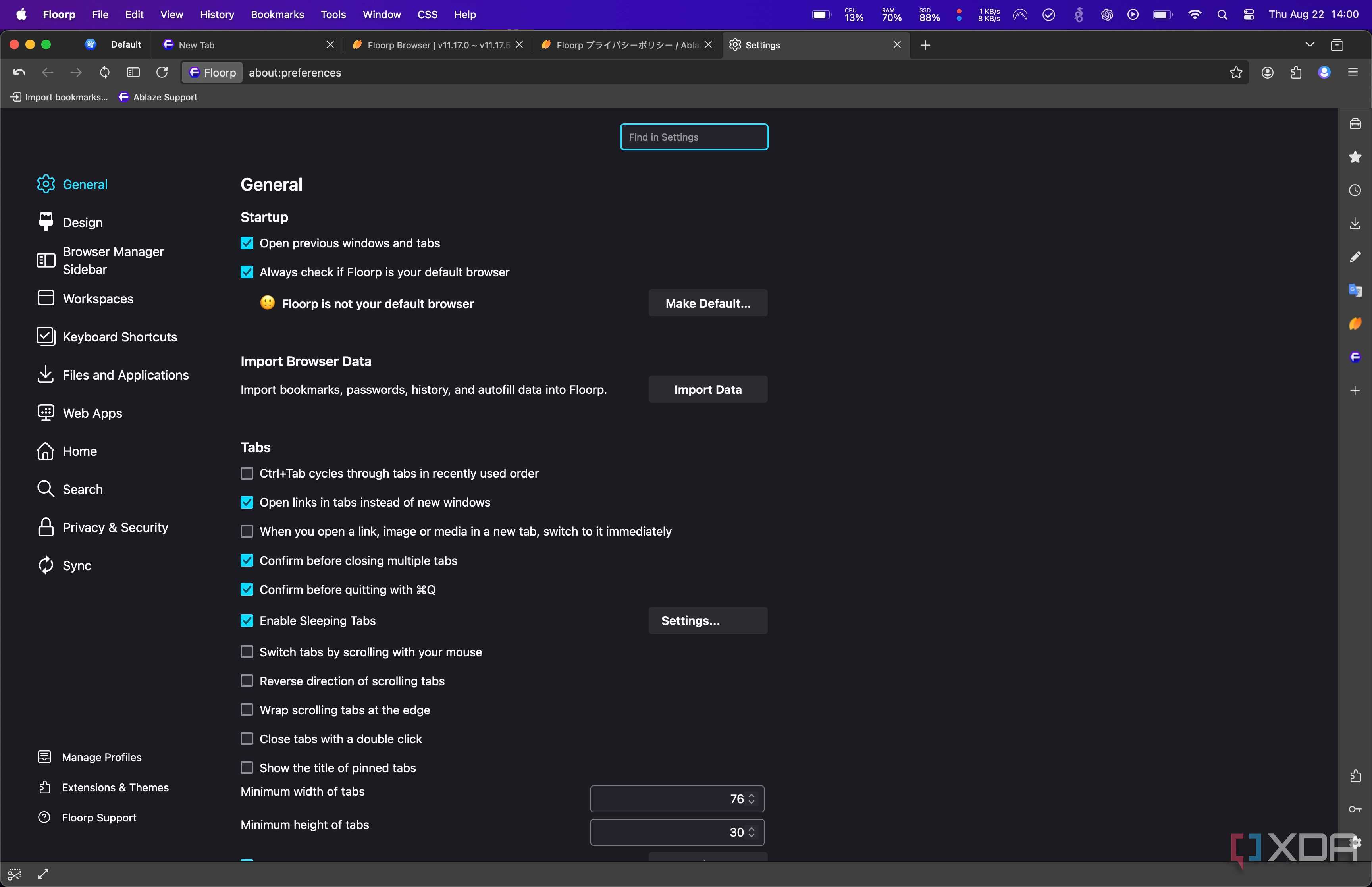
Task: Open the Workspaces settings category
Action: tap(85, 298)
